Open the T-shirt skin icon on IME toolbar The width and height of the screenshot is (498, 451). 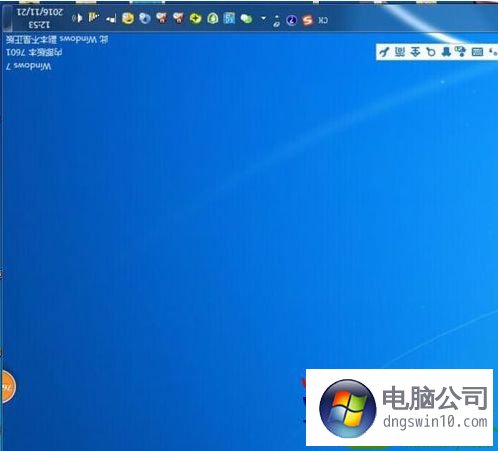(x=446, y=52)
